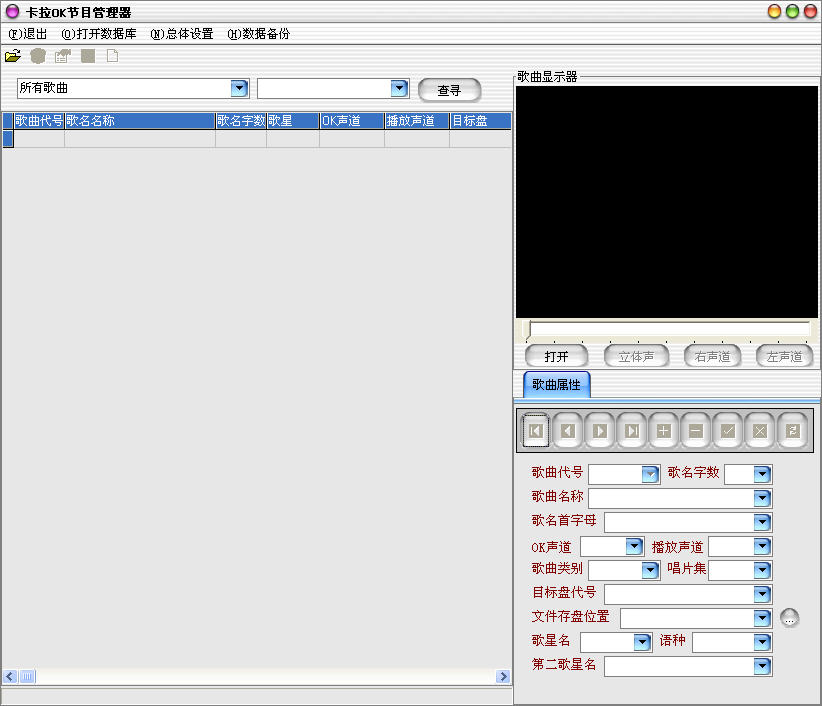Viewport: 822px width, 706px height.
Task: Expand the 所有歌曲 filter dropdown
Action: [239, 89]
